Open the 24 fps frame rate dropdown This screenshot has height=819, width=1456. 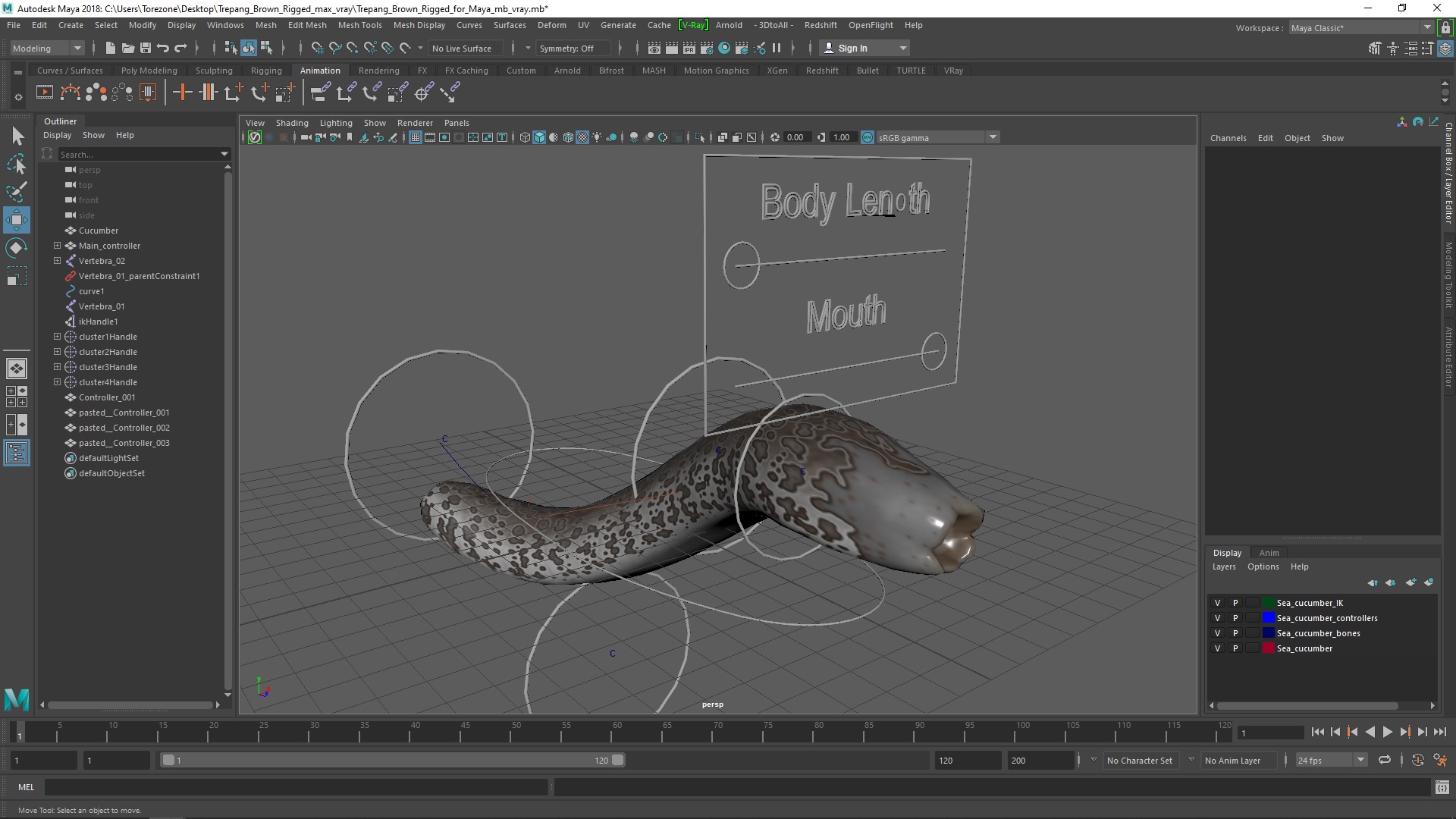[x=1330, y=760]
